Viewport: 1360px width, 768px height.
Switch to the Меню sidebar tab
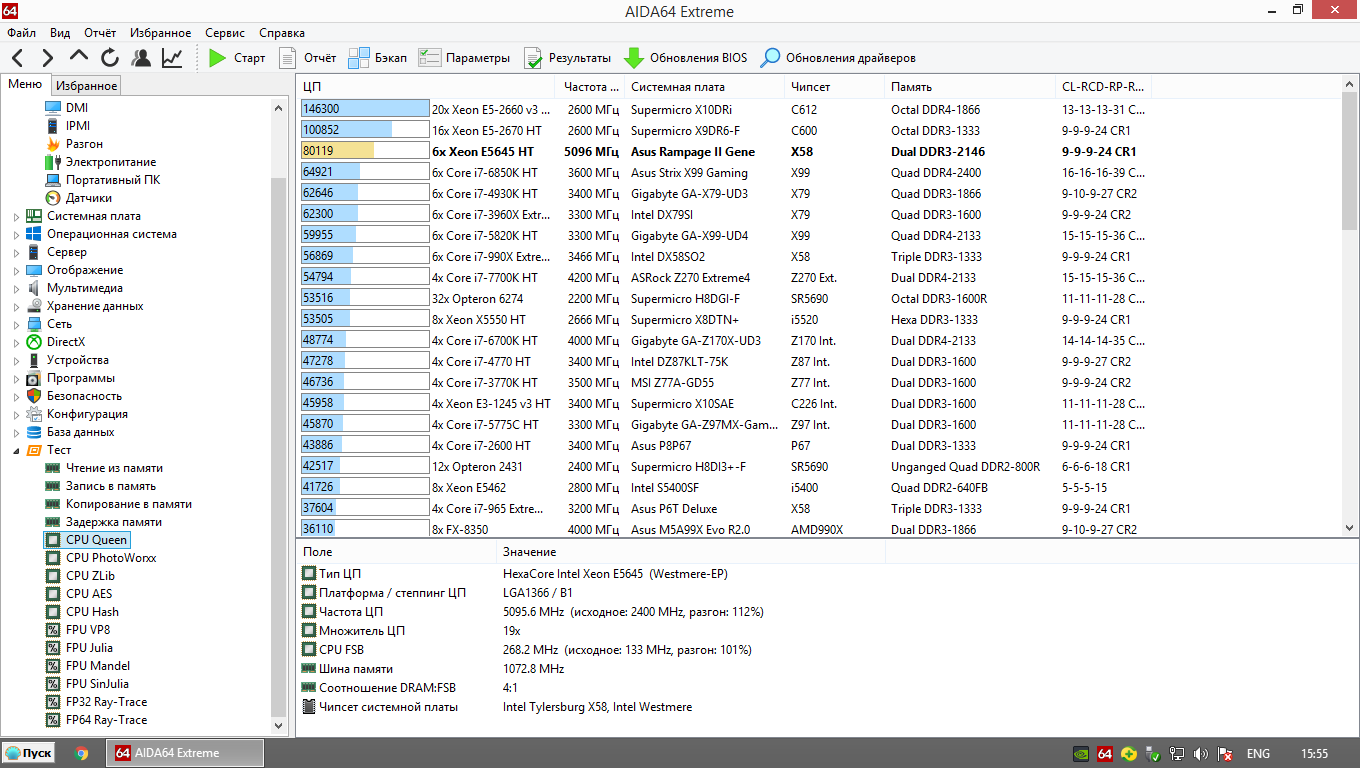click(25, 85)
